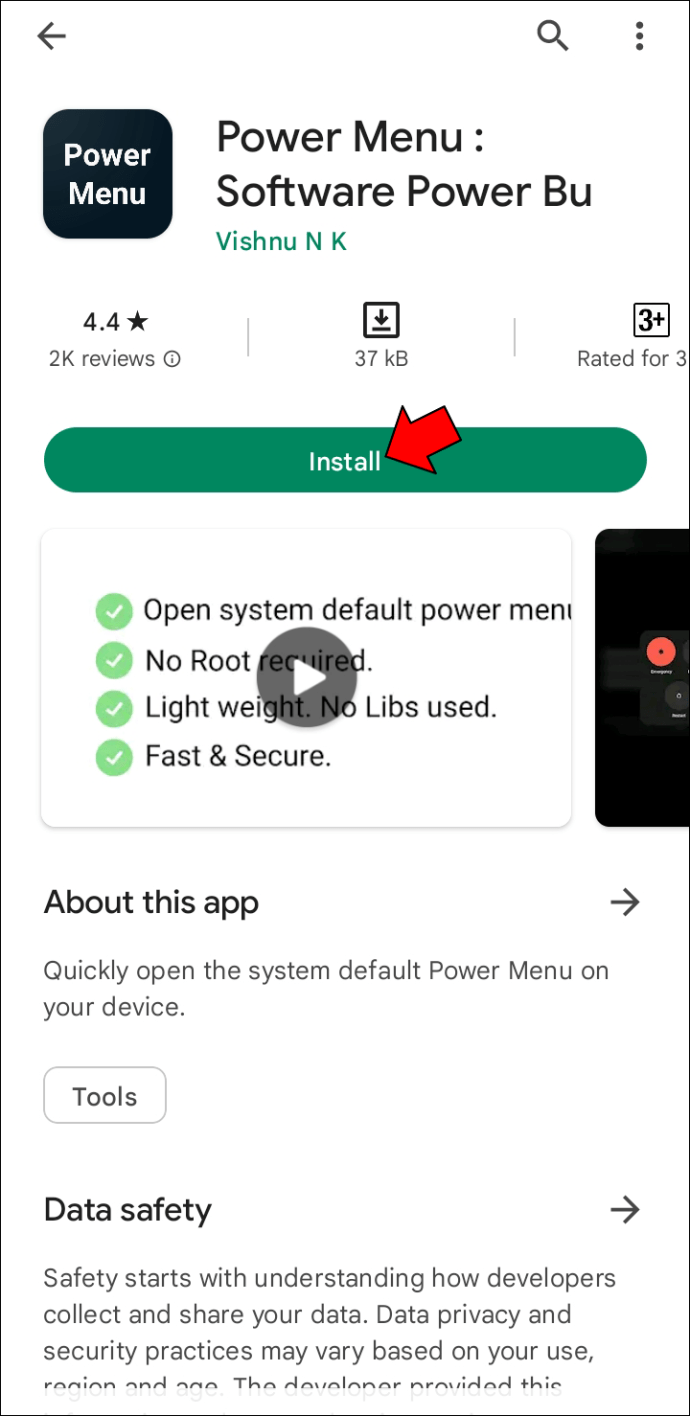Play the app preview video
Screen dimensions: 690x1416
[x=306, y=677]
